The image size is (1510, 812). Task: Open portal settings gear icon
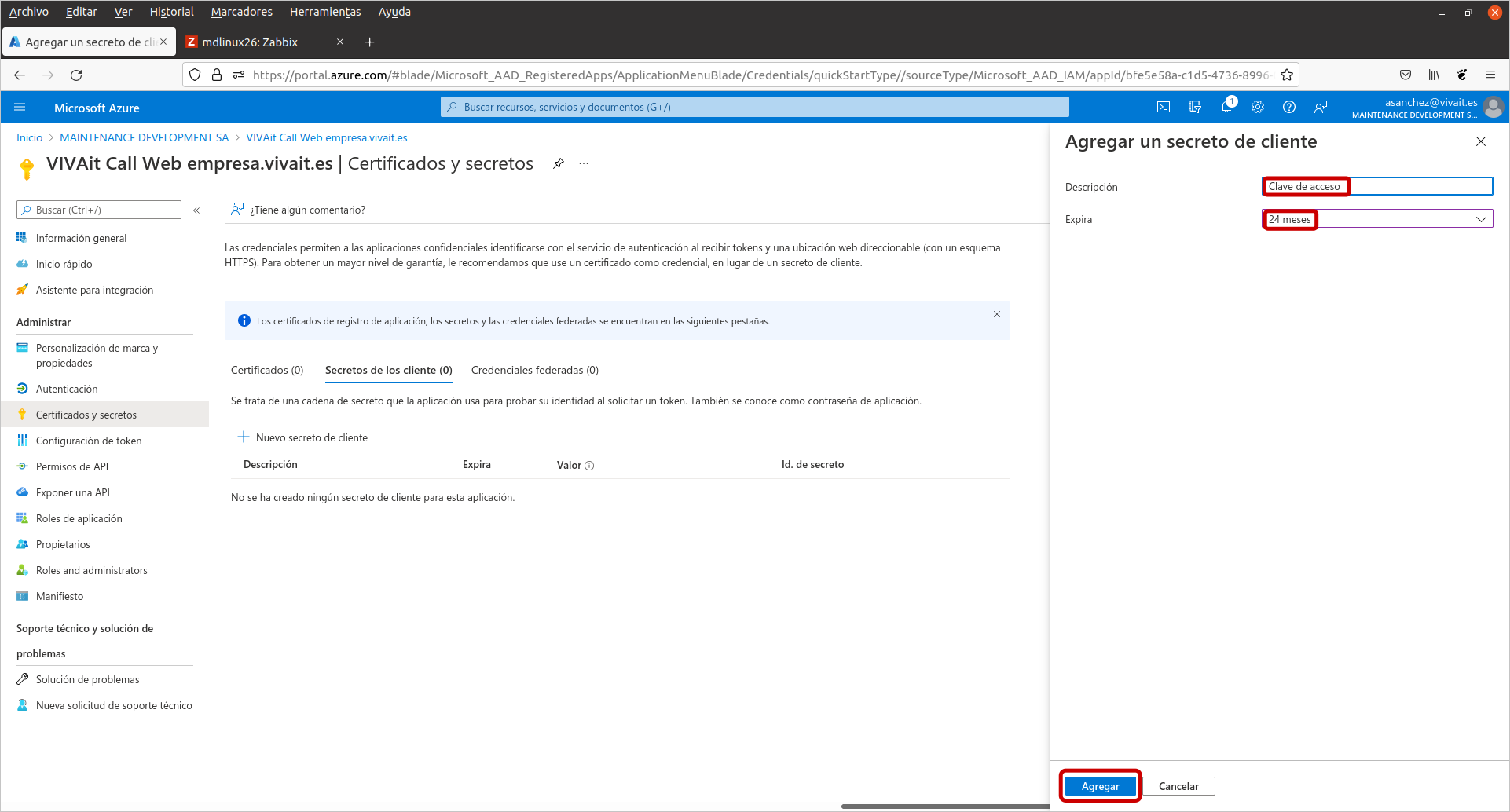1258,108
